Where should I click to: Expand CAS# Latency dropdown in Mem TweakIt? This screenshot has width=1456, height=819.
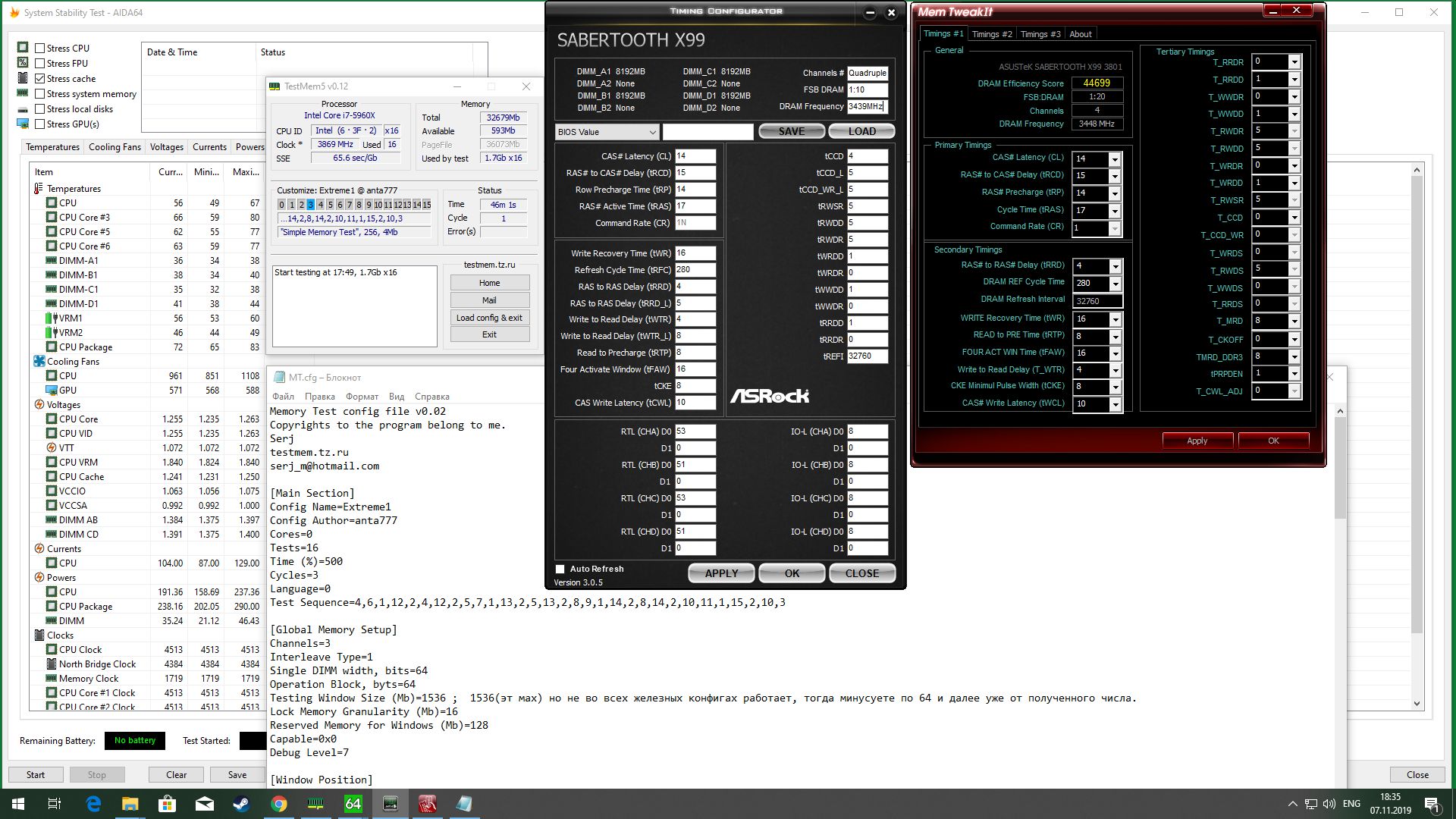(x=1114, y=159)
